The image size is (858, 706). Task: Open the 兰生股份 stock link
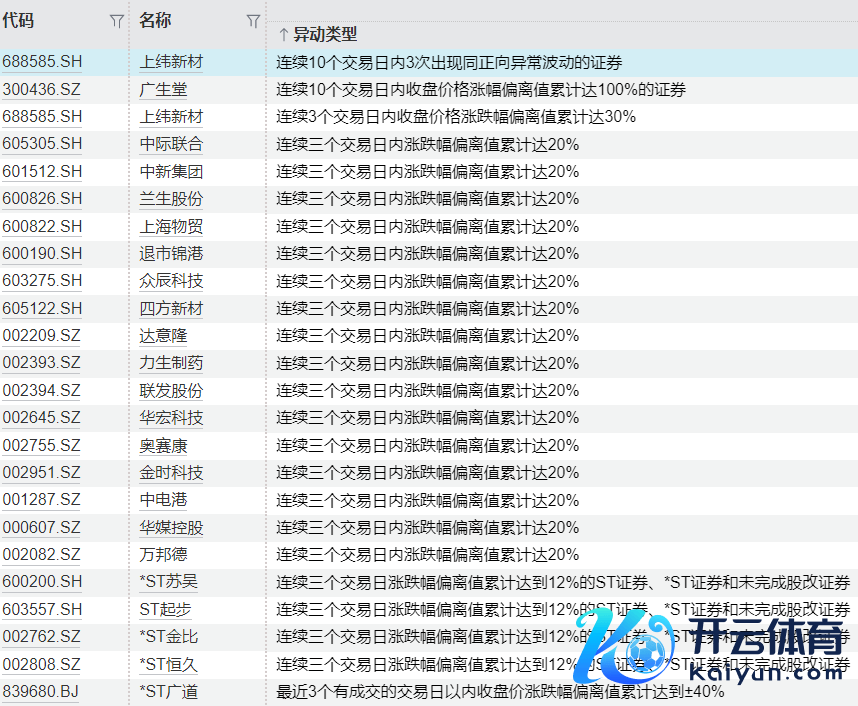coord(171,199)
